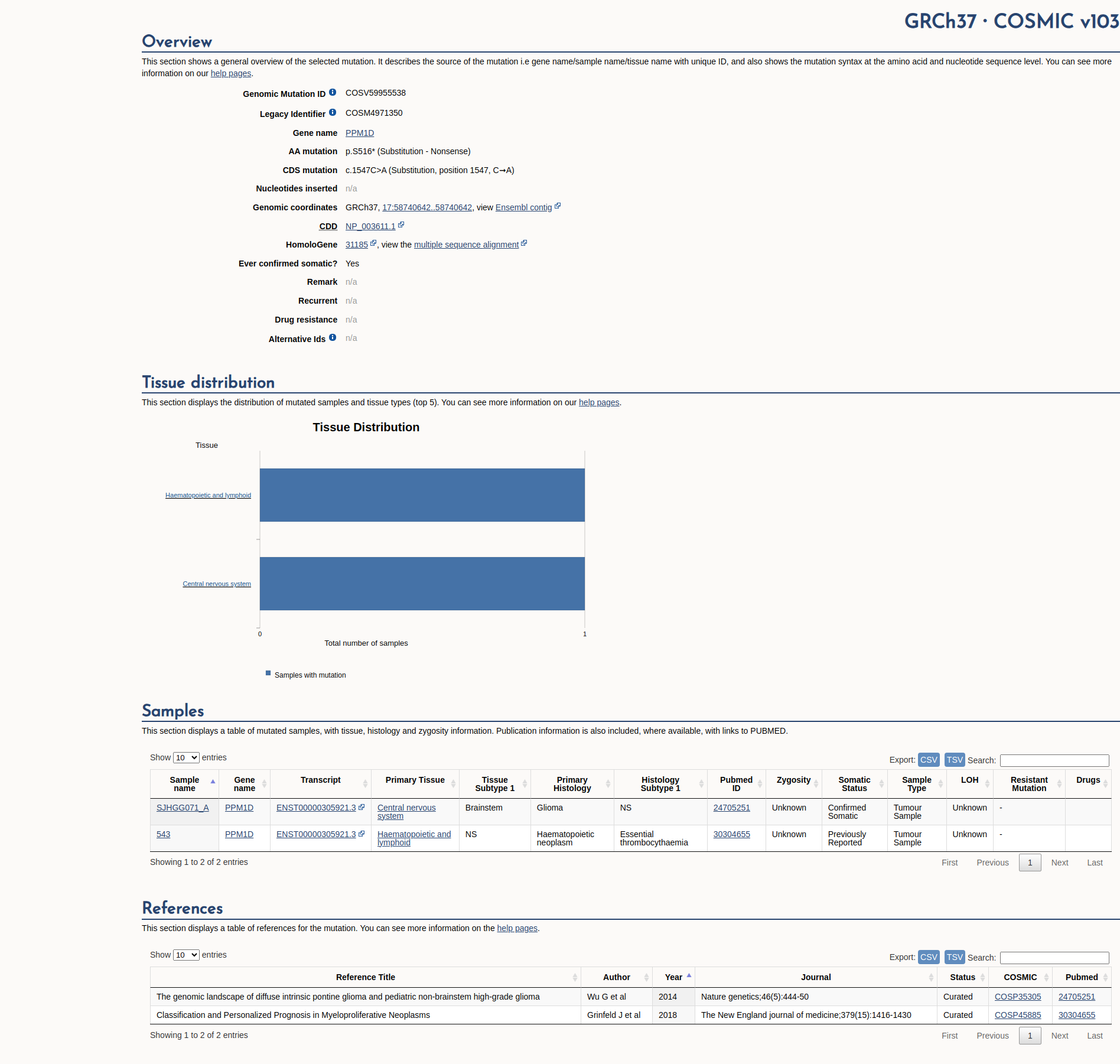Click external link icon after HomoloGene 31185
Screen dimensions: 1120x1064
point(373,243)
